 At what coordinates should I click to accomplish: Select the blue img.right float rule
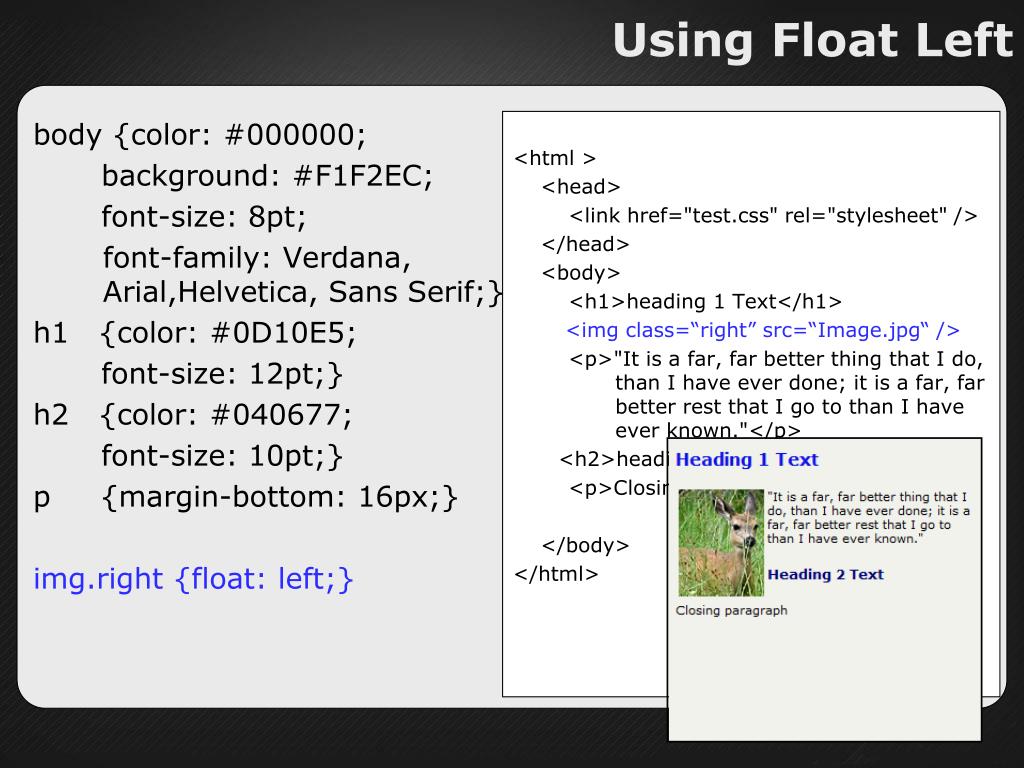(x=194, y=579)
